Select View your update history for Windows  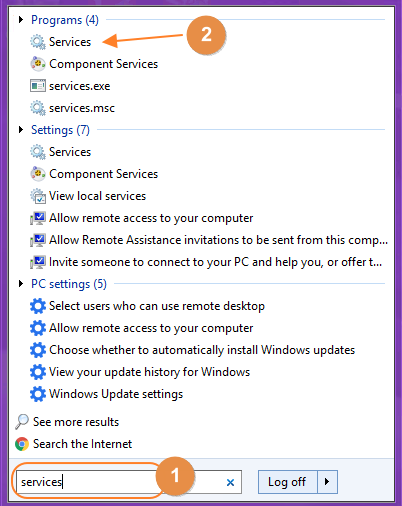tap(140, 372)
